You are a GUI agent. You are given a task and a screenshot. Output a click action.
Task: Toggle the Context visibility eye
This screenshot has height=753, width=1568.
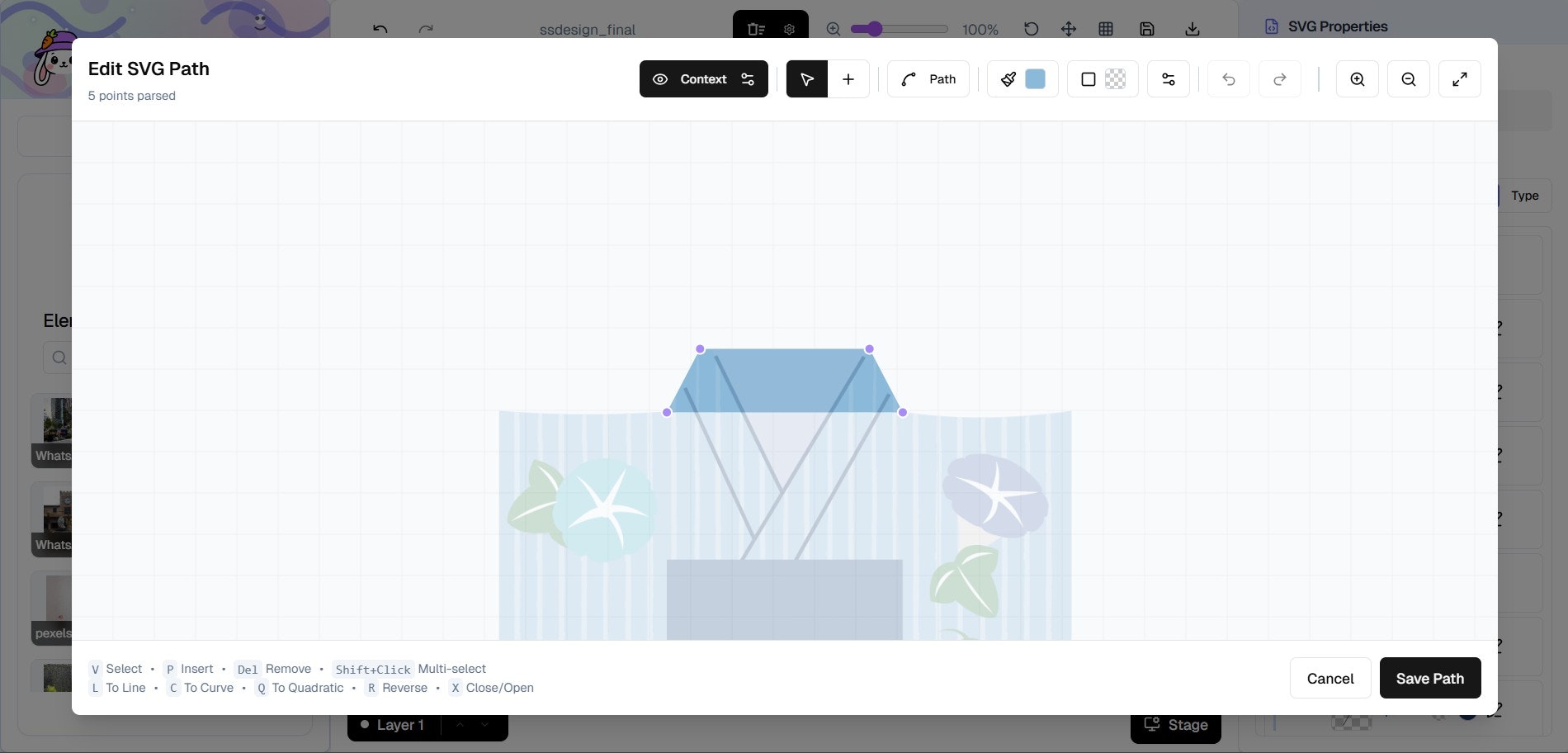click(x=660, y=78)
